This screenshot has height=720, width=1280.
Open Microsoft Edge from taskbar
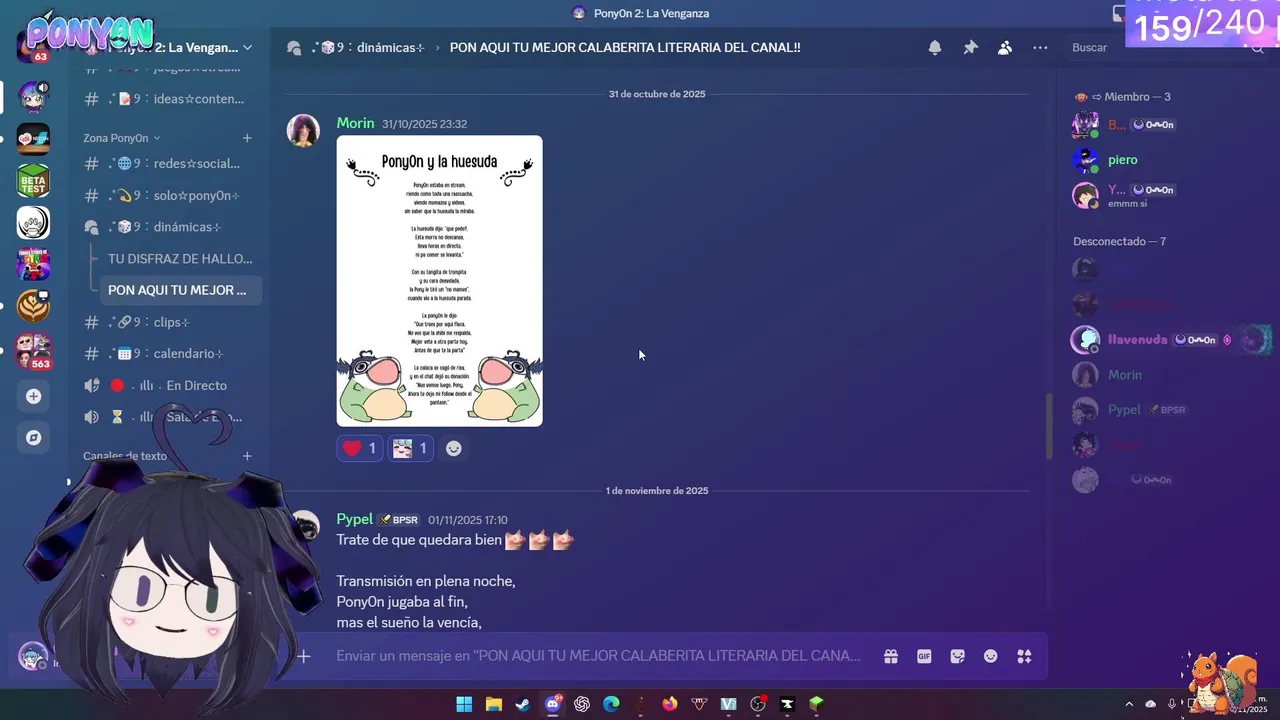click(611, 704)
